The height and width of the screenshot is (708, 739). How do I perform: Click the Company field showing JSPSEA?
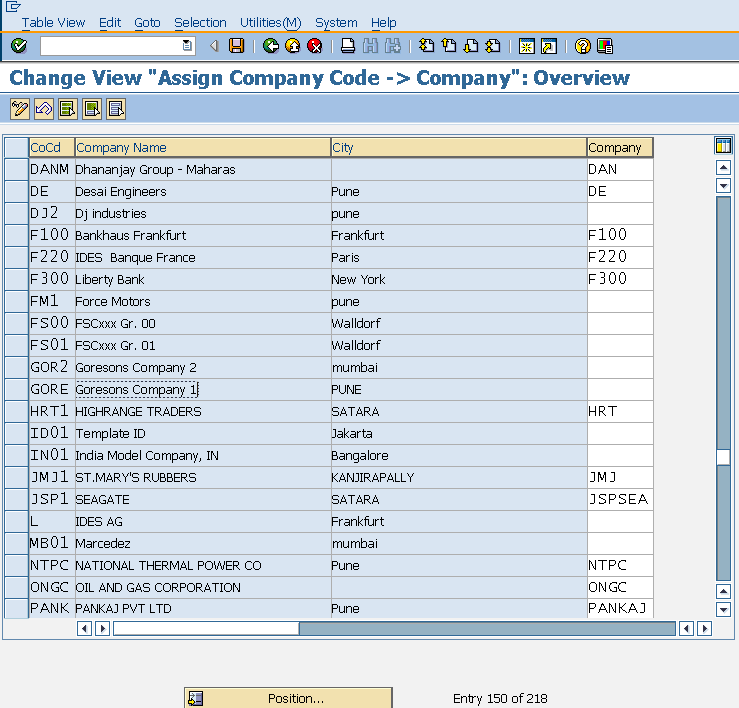click(x=620, y=500)
